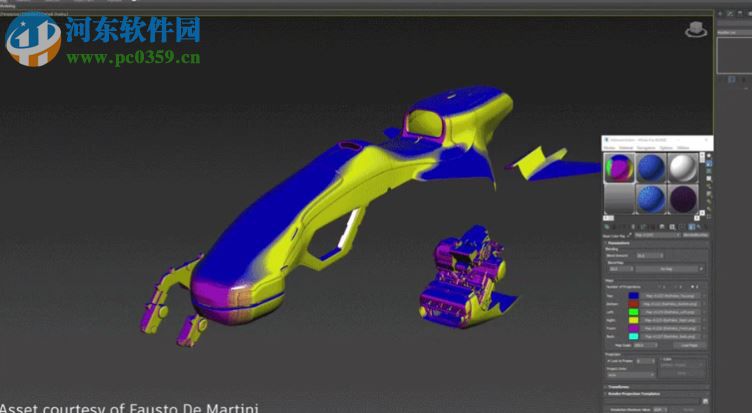Screen dimensions: 752x413
Task: Click the yellow Right color swatch
Action: click(634, 320)
